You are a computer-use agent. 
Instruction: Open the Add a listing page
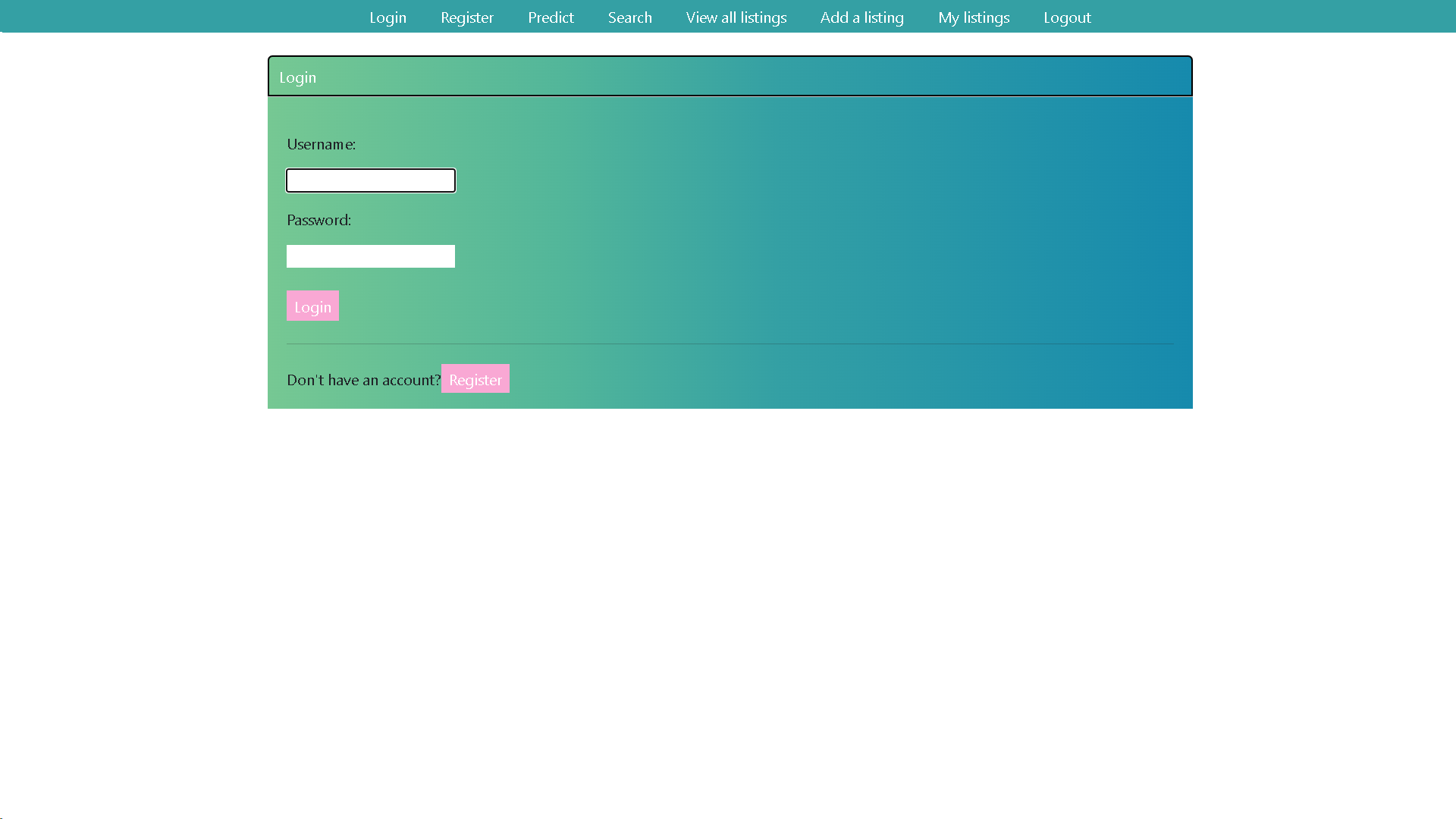[x=861, y=17]
